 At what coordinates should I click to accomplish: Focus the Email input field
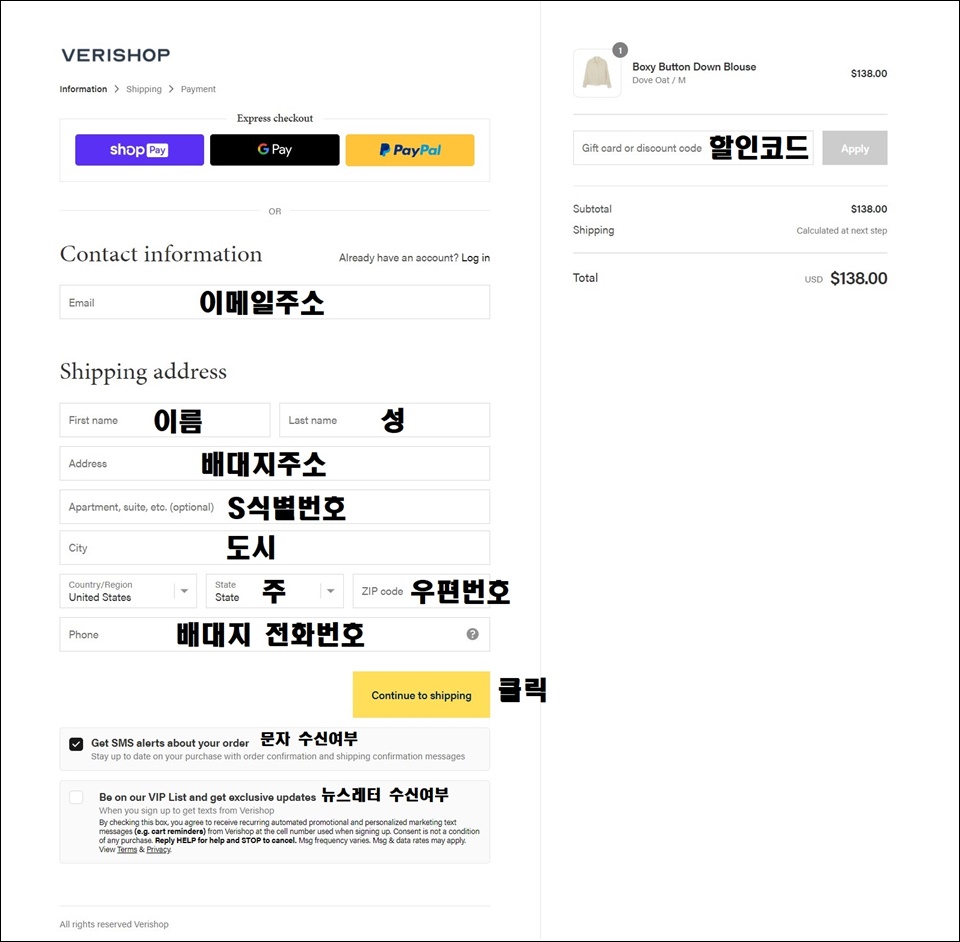(274, 302)
